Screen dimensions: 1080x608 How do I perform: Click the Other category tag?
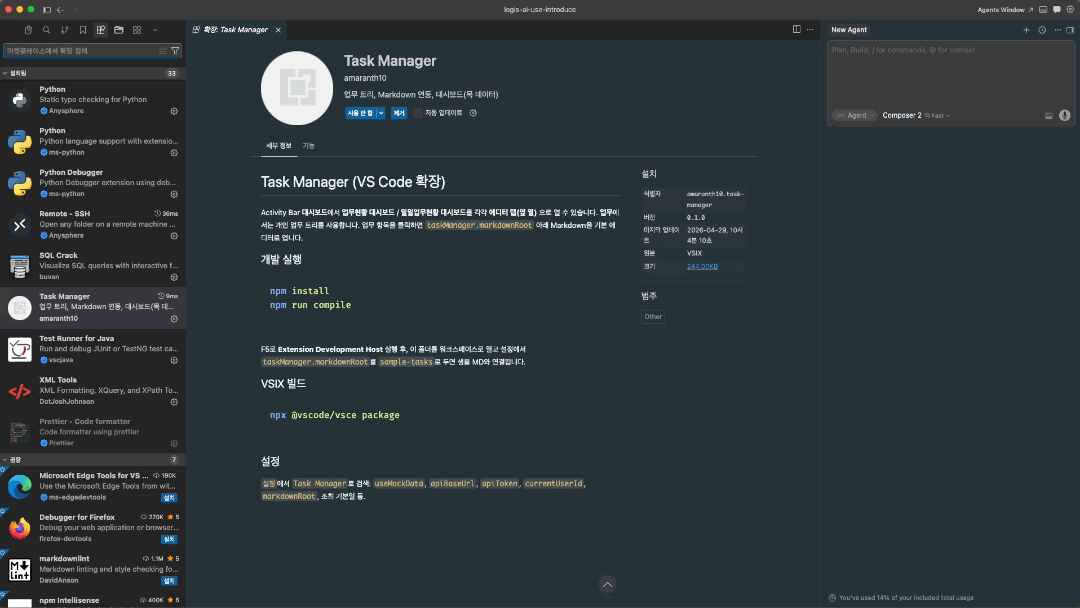[653, 317]
